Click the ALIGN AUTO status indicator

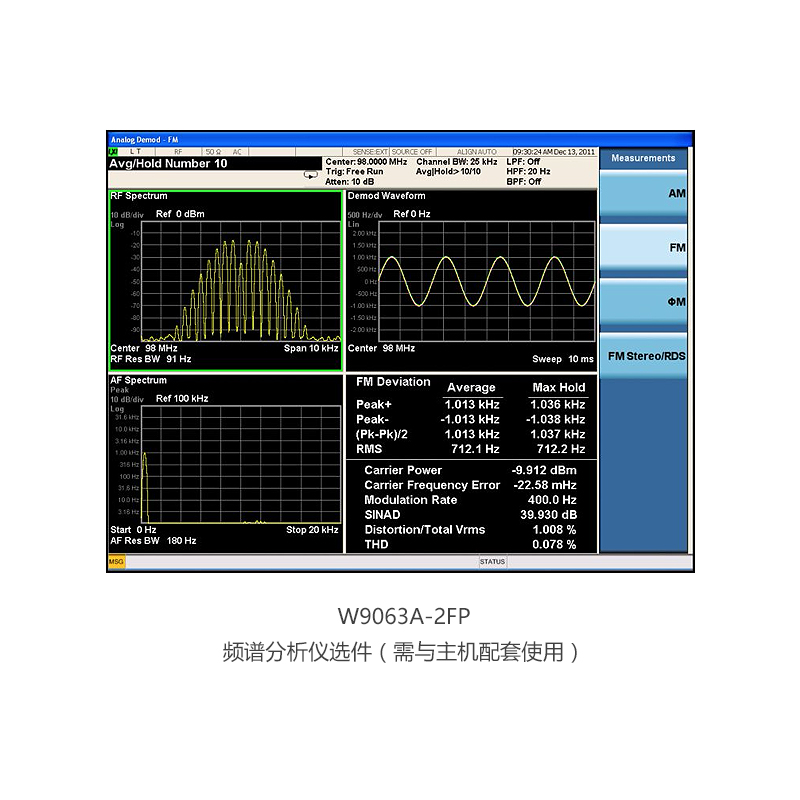tap(477, 152)
